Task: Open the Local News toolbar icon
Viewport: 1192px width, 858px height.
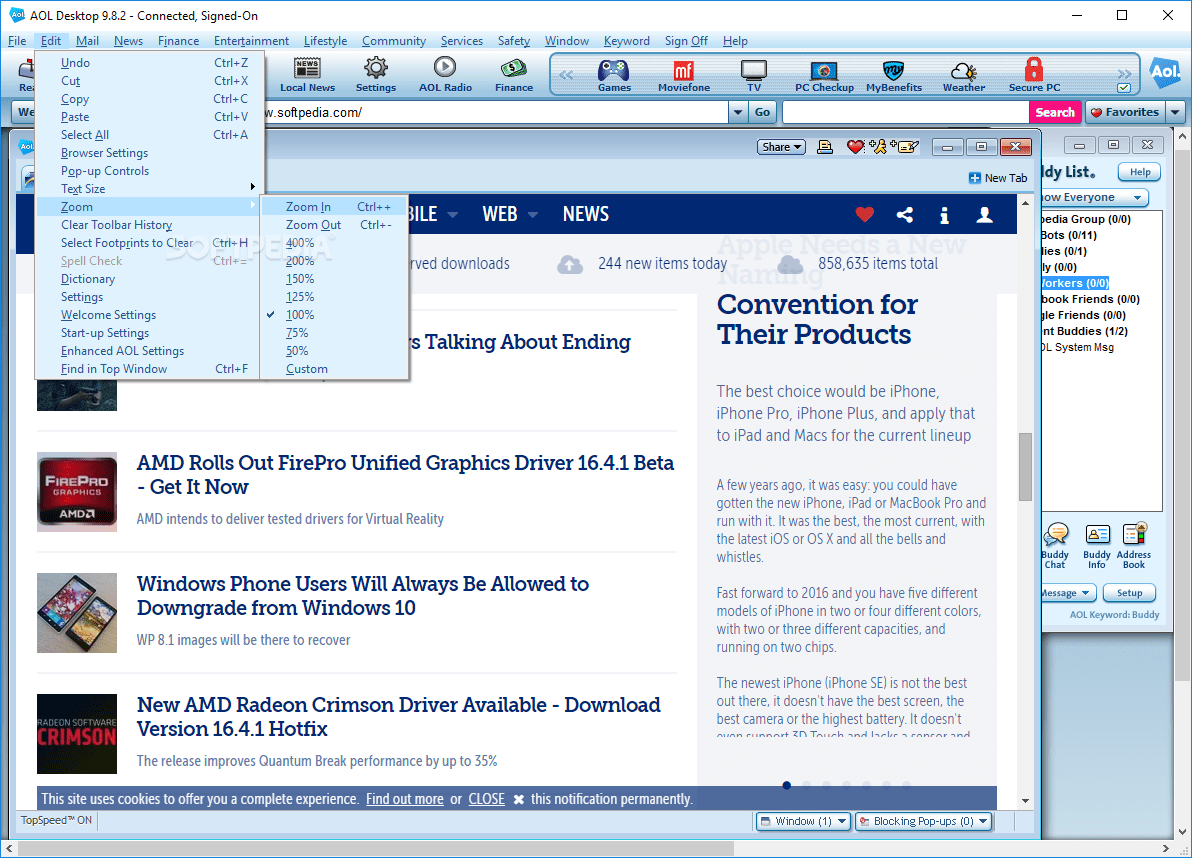Action: click(x=307, y=74)
